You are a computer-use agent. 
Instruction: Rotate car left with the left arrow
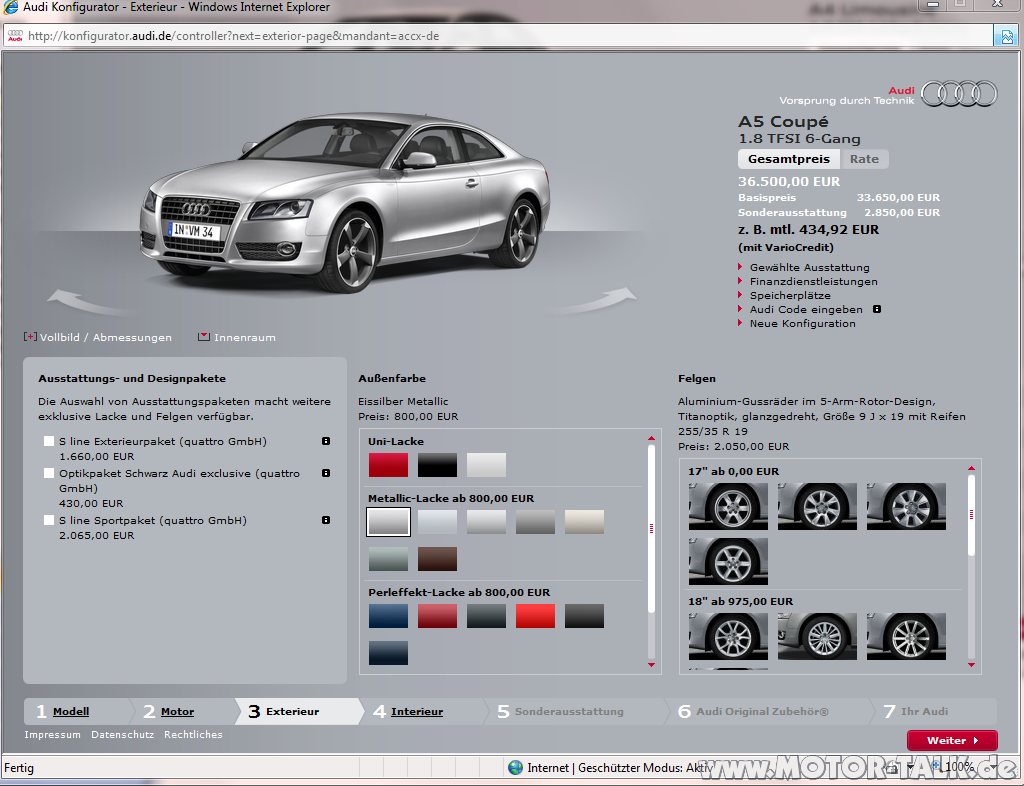click(x=89, y=302)
